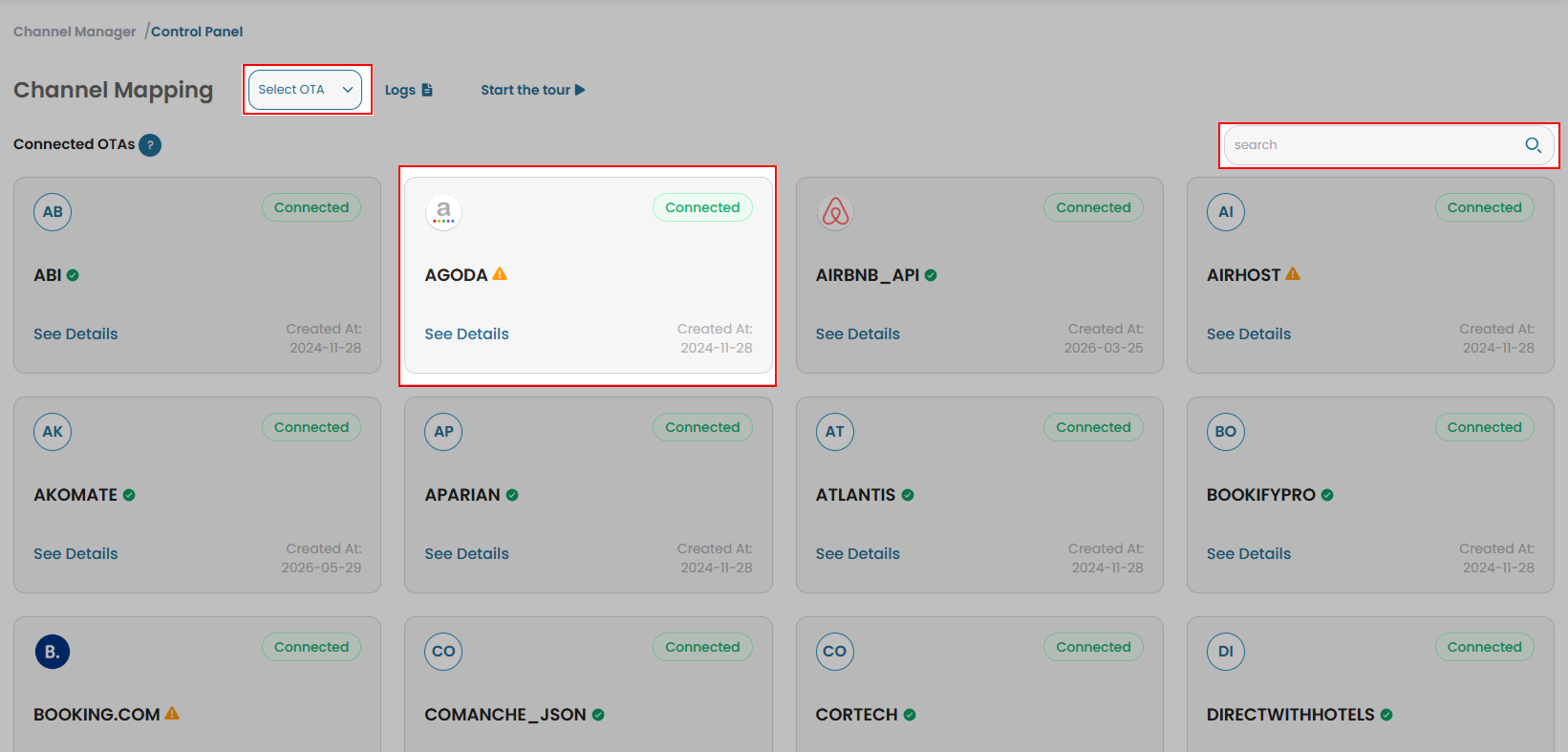Image resolution: width=1568 pixels, height=752 pixels.
Task: Click the search magnifier icon
Action: [x=1533, y=145]
